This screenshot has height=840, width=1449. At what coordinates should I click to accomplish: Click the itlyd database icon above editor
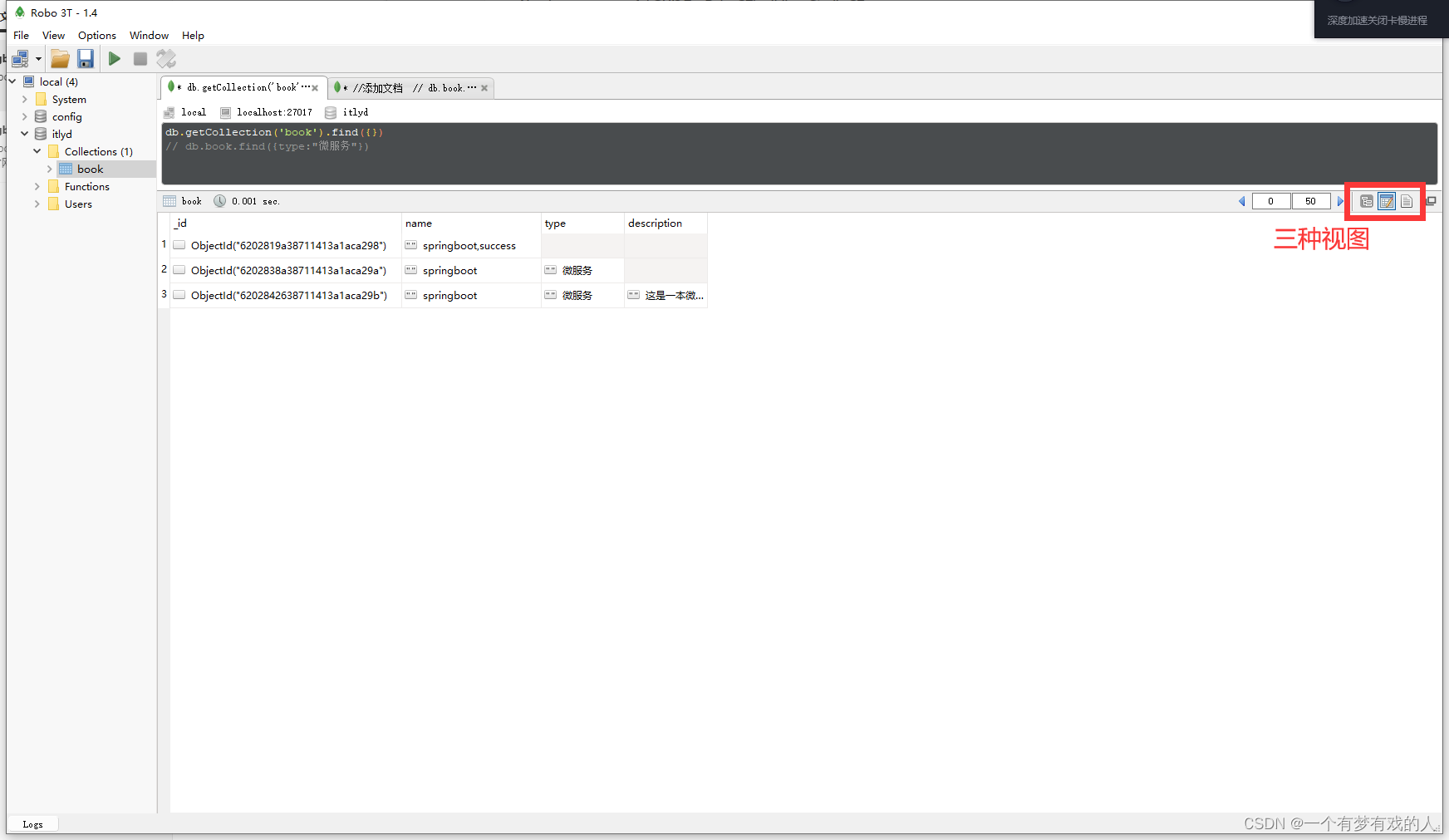tap(331, 112)
